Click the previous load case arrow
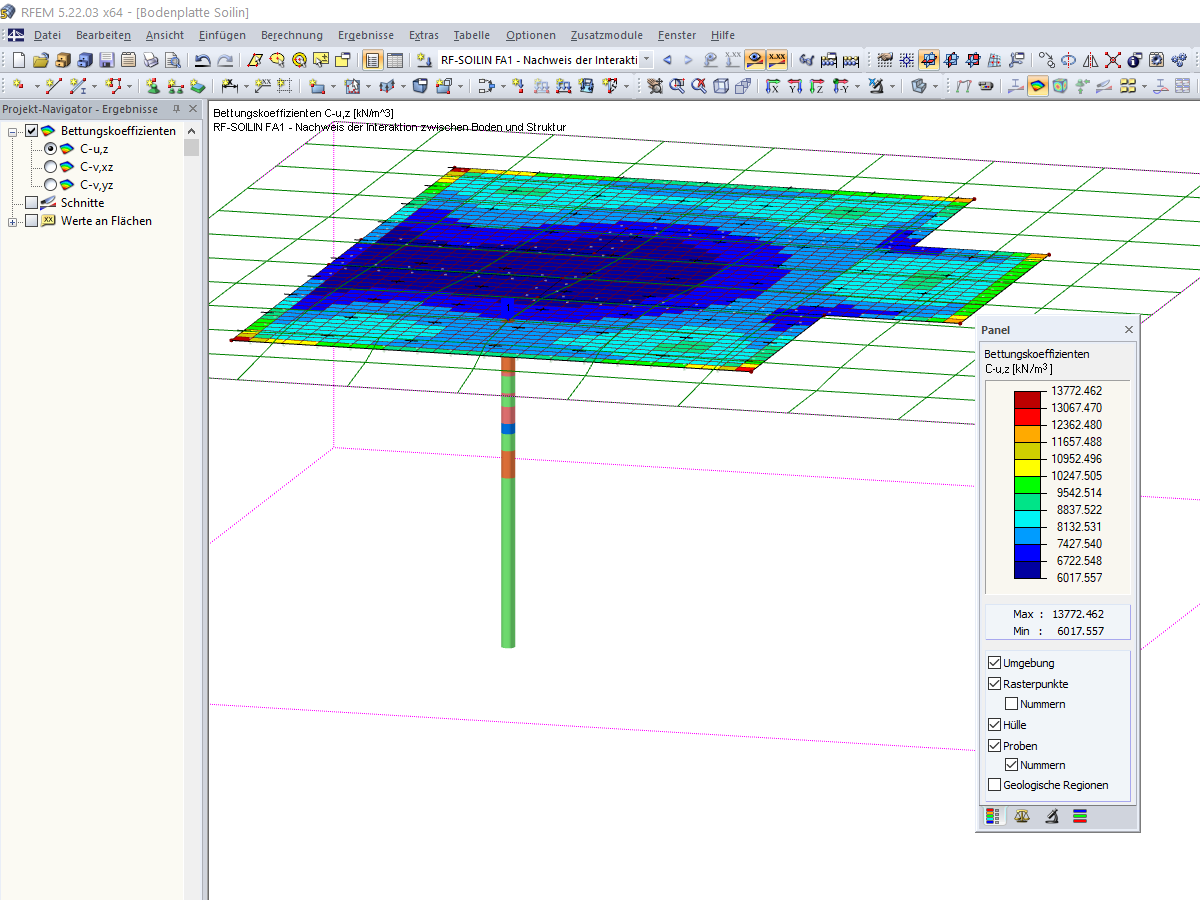 pos(667,60)
